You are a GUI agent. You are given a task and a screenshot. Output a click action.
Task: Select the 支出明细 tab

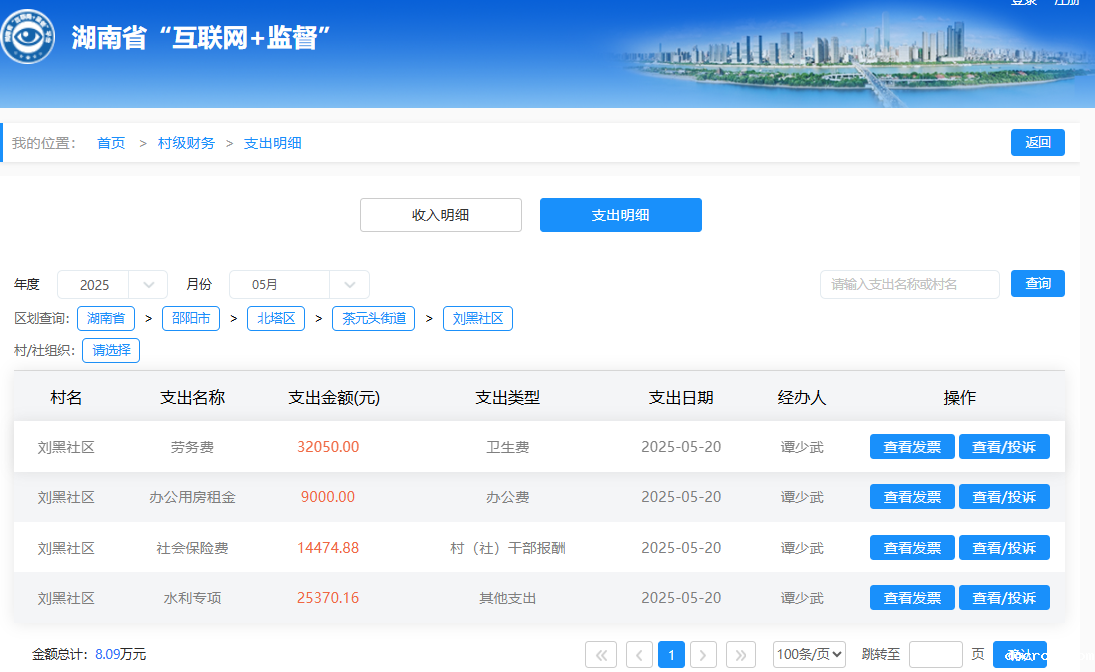point(620,215)
